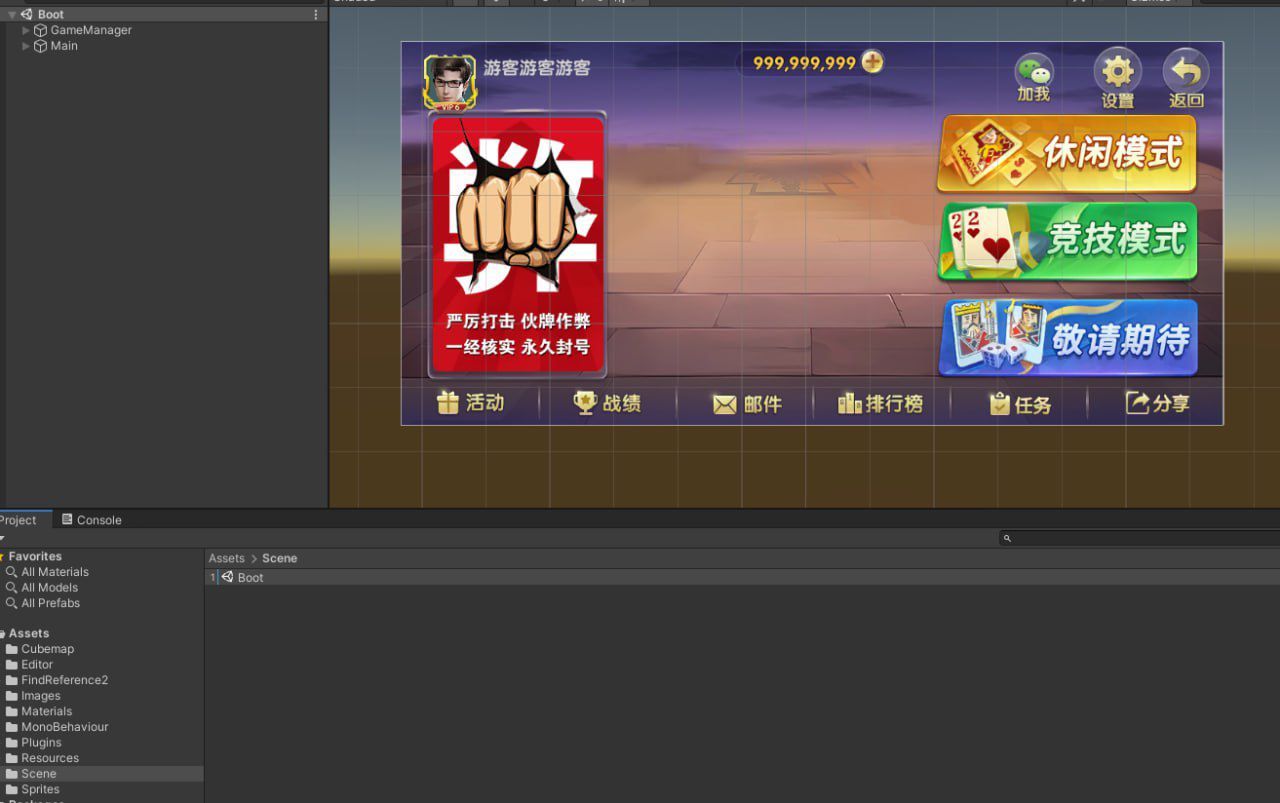Expand the Main object in Hierarchy
1280x803 pixels.
(x=26, y=46)
